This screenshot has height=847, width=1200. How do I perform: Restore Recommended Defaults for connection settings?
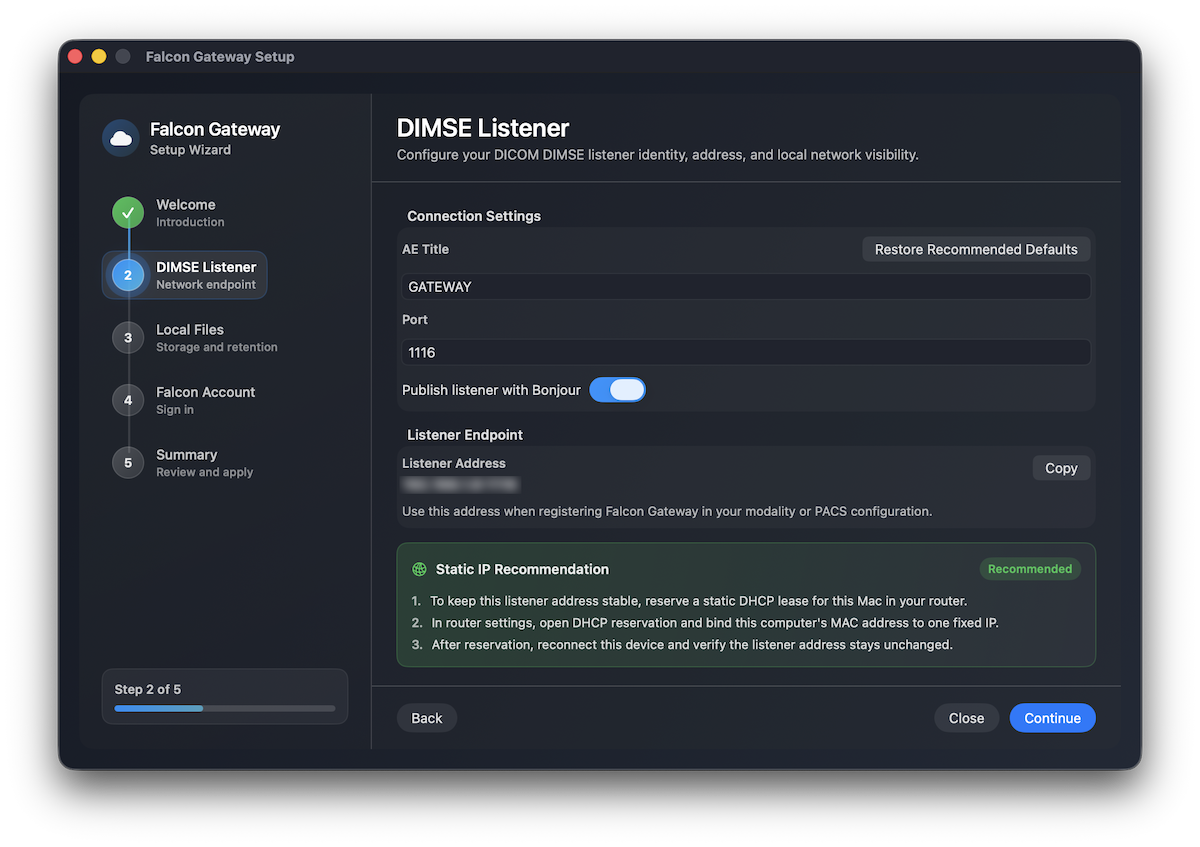[976, 249]
